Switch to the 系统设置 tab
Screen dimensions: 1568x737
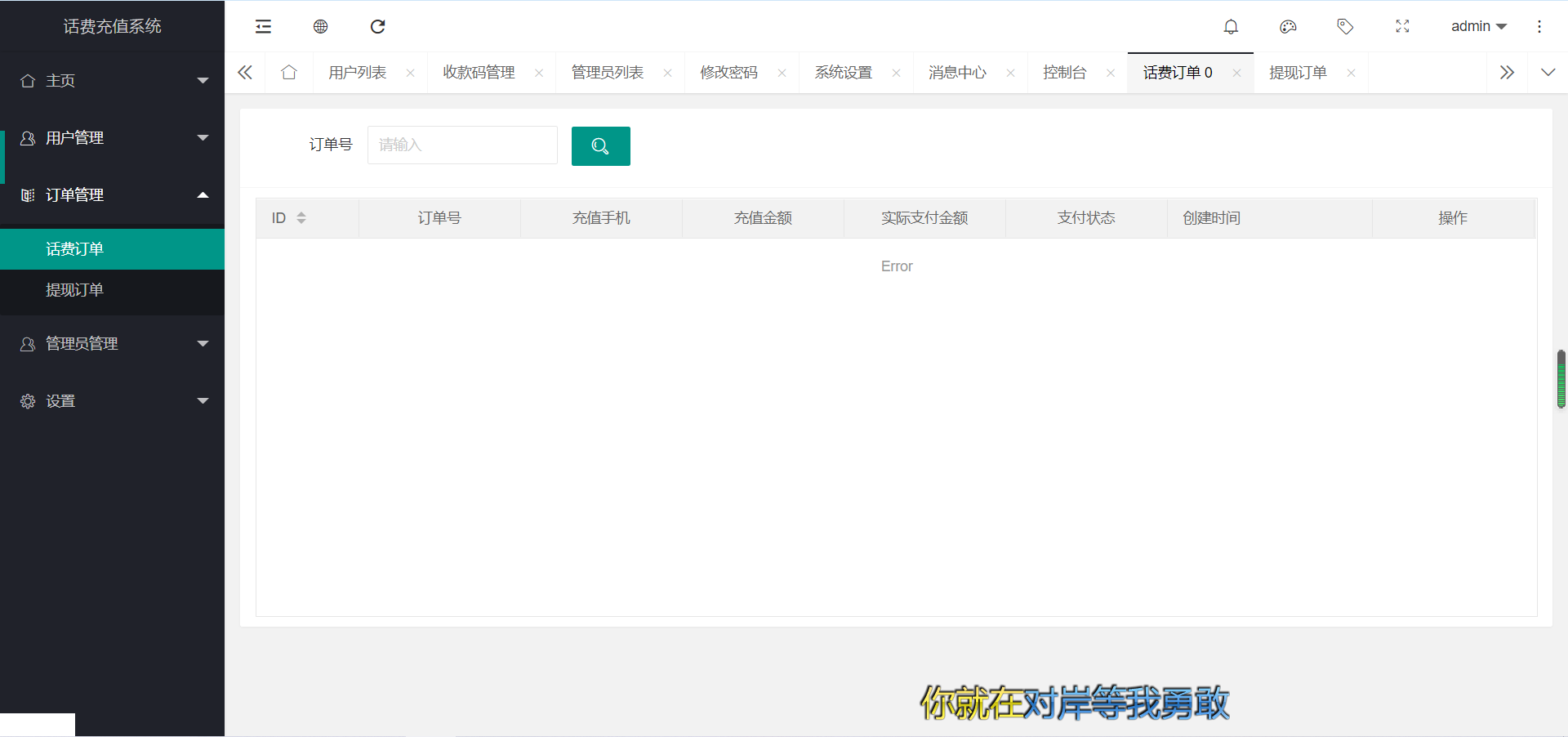tap(843, 73)
